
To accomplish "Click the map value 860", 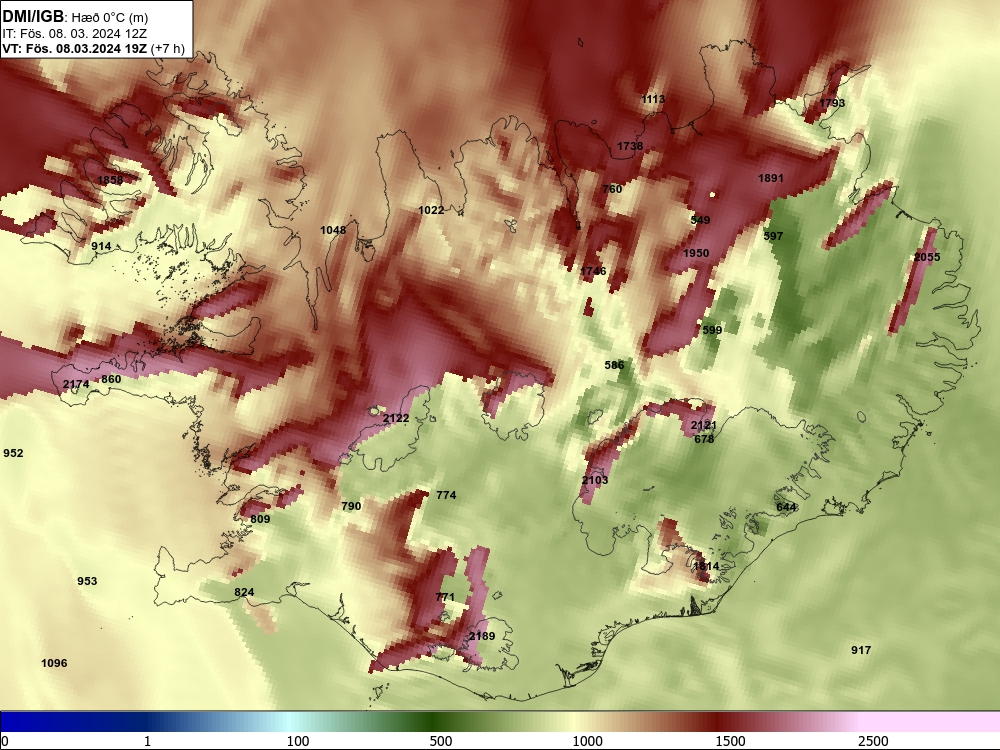I will (x=111, y=379).
